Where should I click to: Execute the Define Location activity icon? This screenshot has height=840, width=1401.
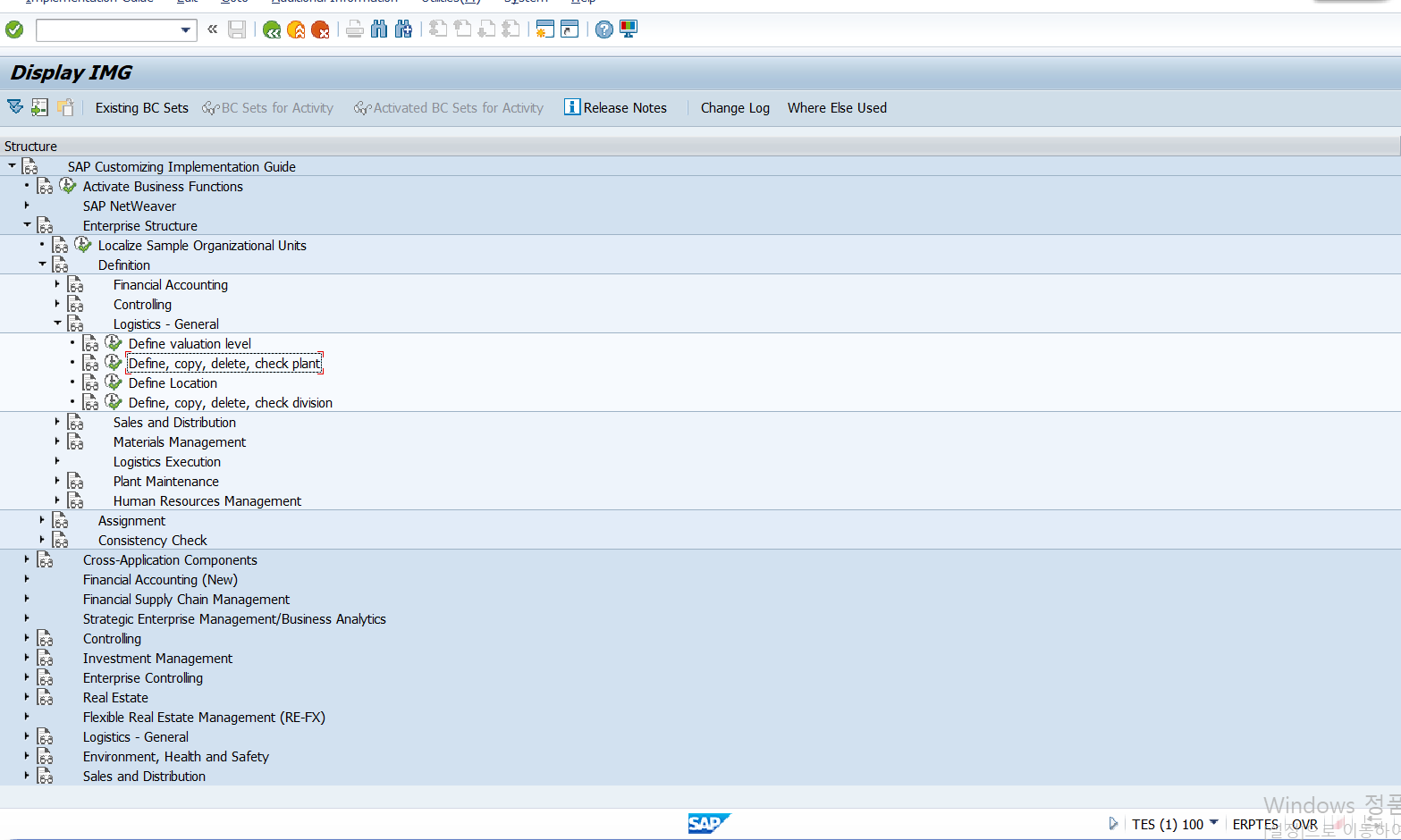coord(114,382)
